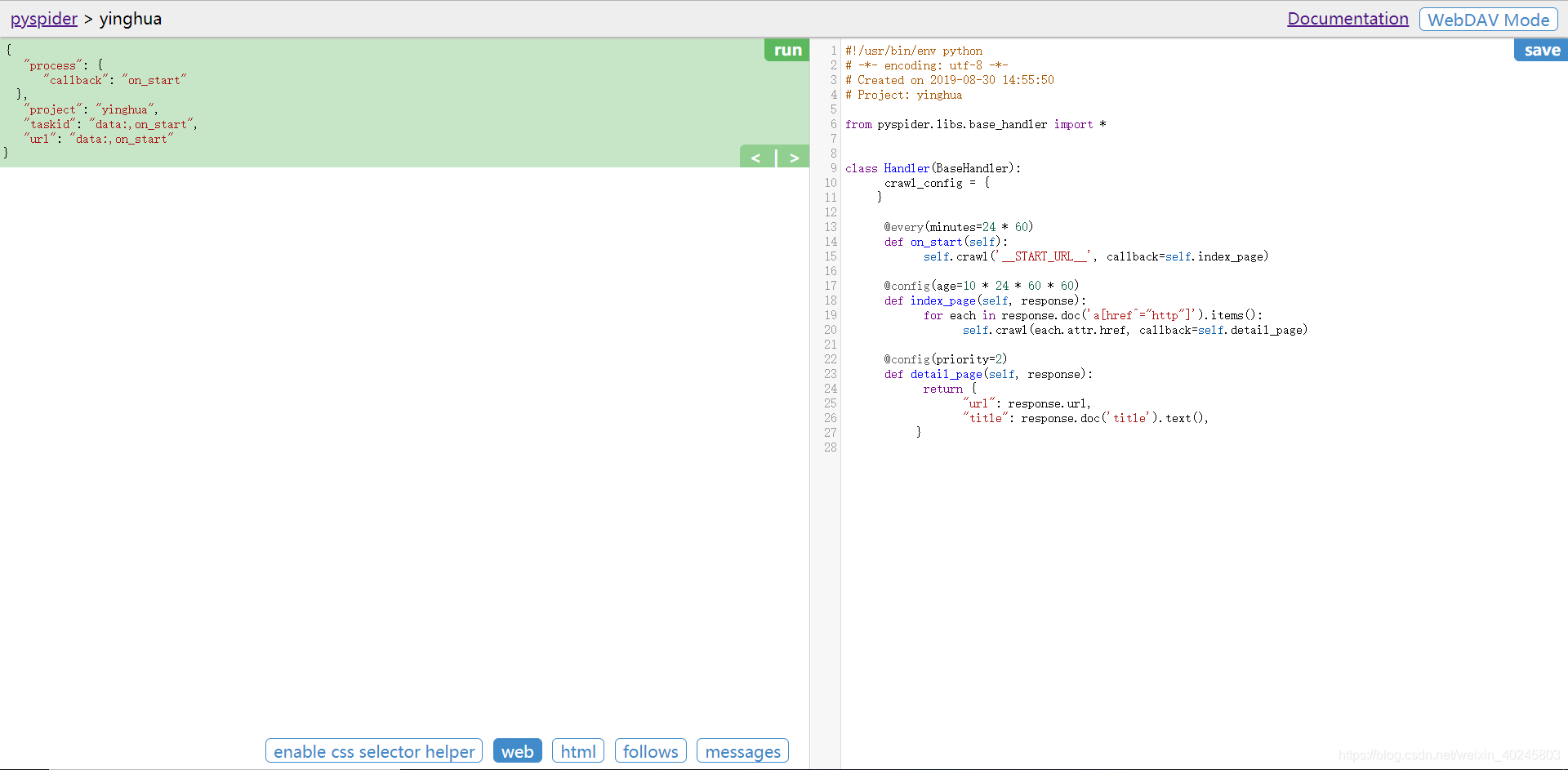This screenshot has height=770, width=1568.
Task: Switch to WebDAV Mode
Action: point(1488,20)
